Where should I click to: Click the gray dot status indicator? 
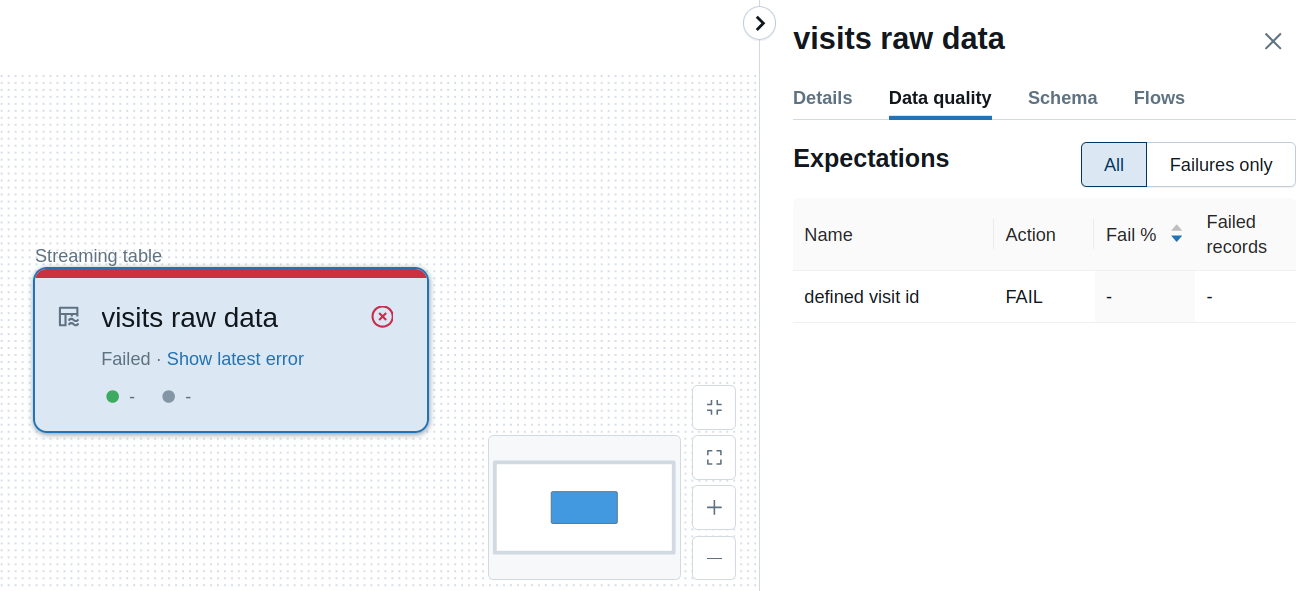coord(169,397)
